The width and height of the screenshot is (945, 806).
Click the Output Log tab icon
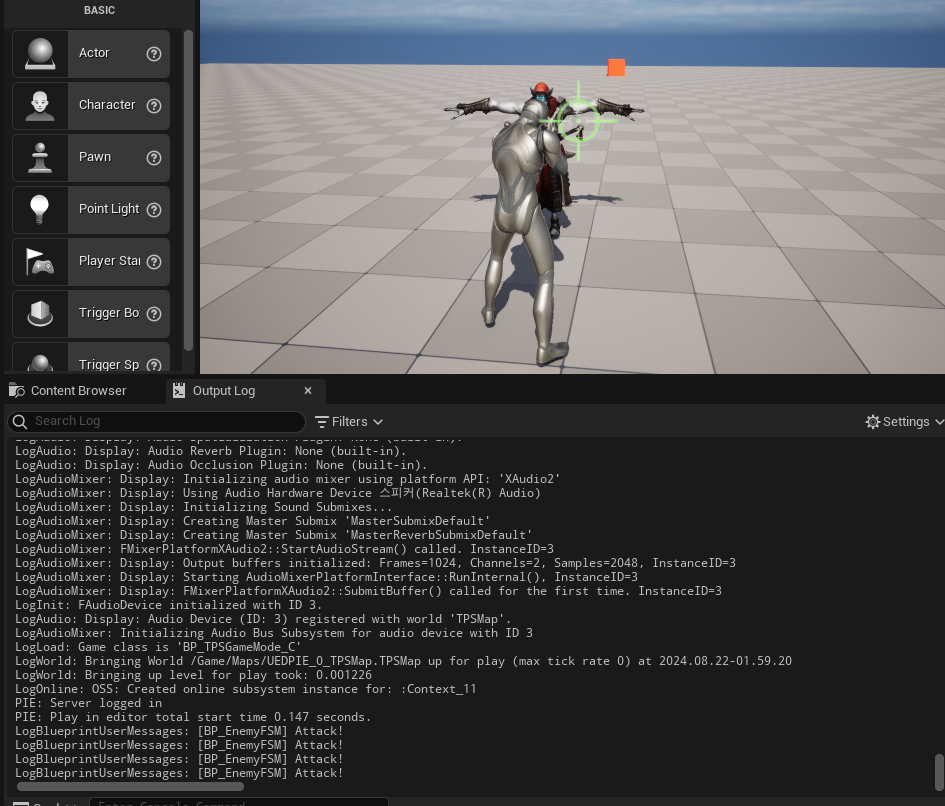[179, 391]
